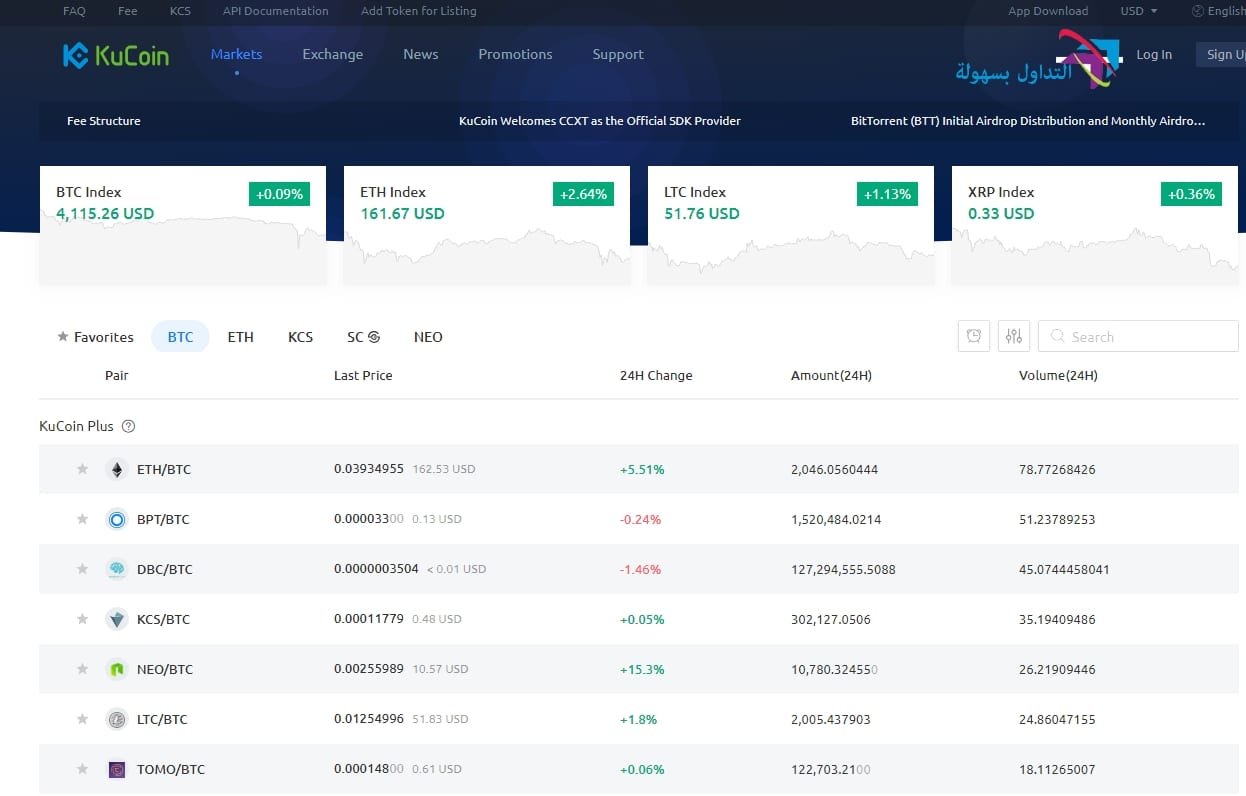Click the NEO/BTC +15.3% change value
Viewport: 1246px width, 796px height.
pyautogui.click(x=642, y=669)
